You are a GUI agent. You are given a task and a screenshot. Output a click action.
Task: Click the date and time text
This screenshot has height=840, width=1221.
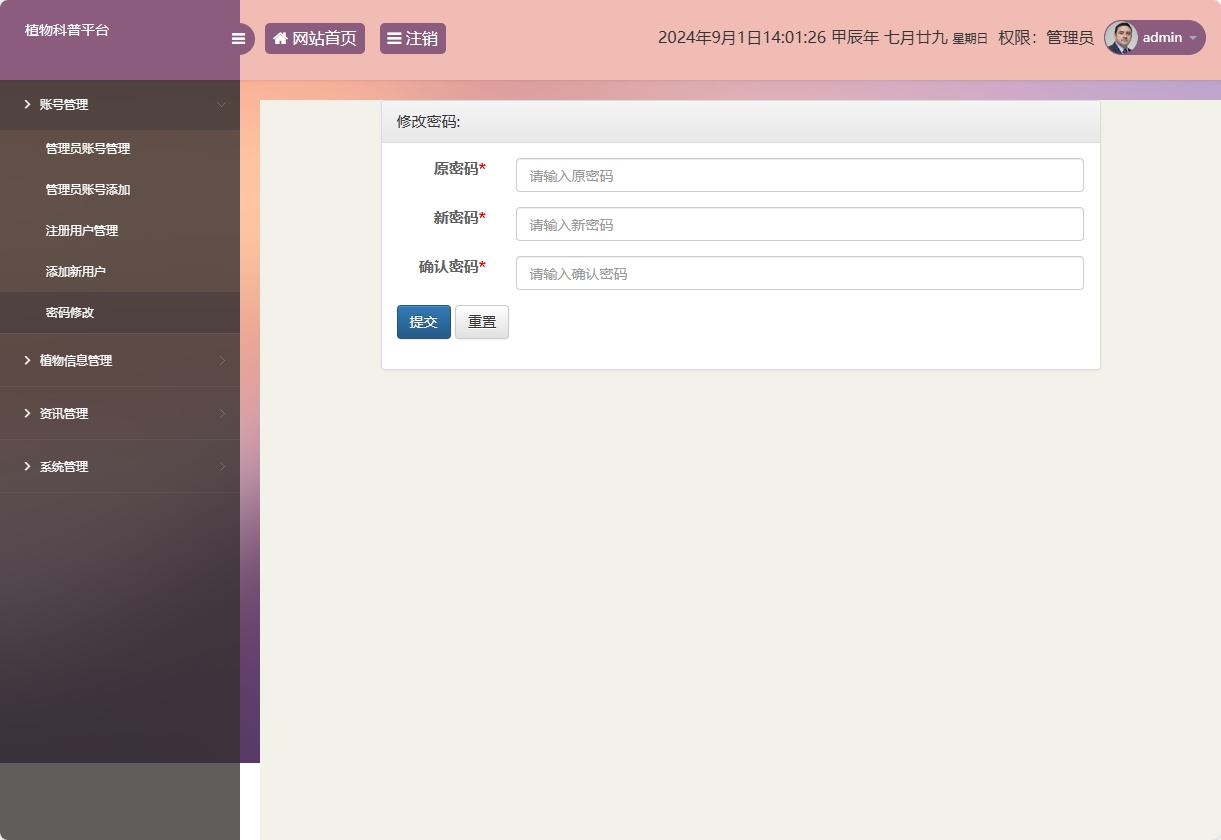[x=823, y=38]
